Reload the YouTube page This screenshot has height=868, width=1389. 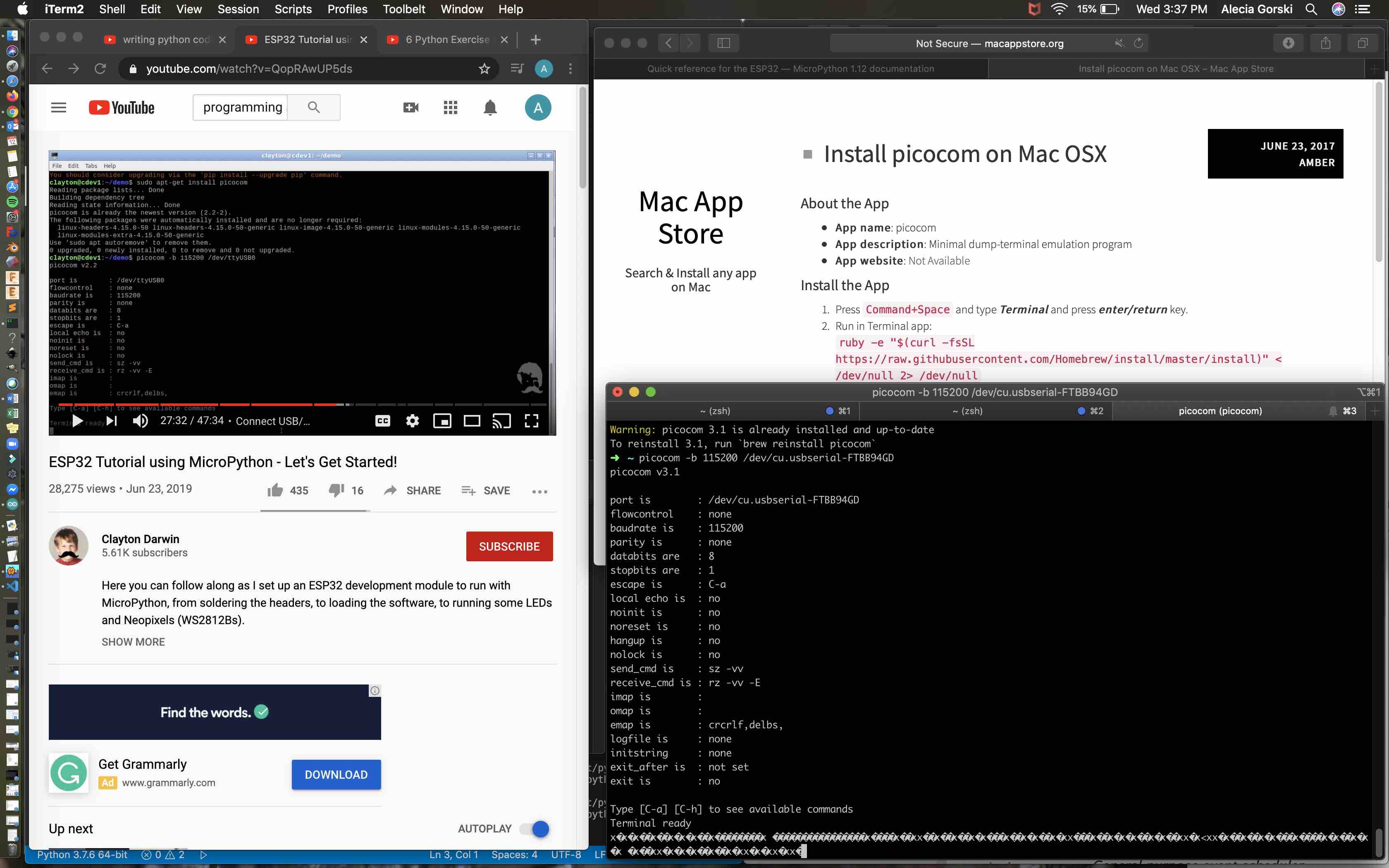point(100,69)
